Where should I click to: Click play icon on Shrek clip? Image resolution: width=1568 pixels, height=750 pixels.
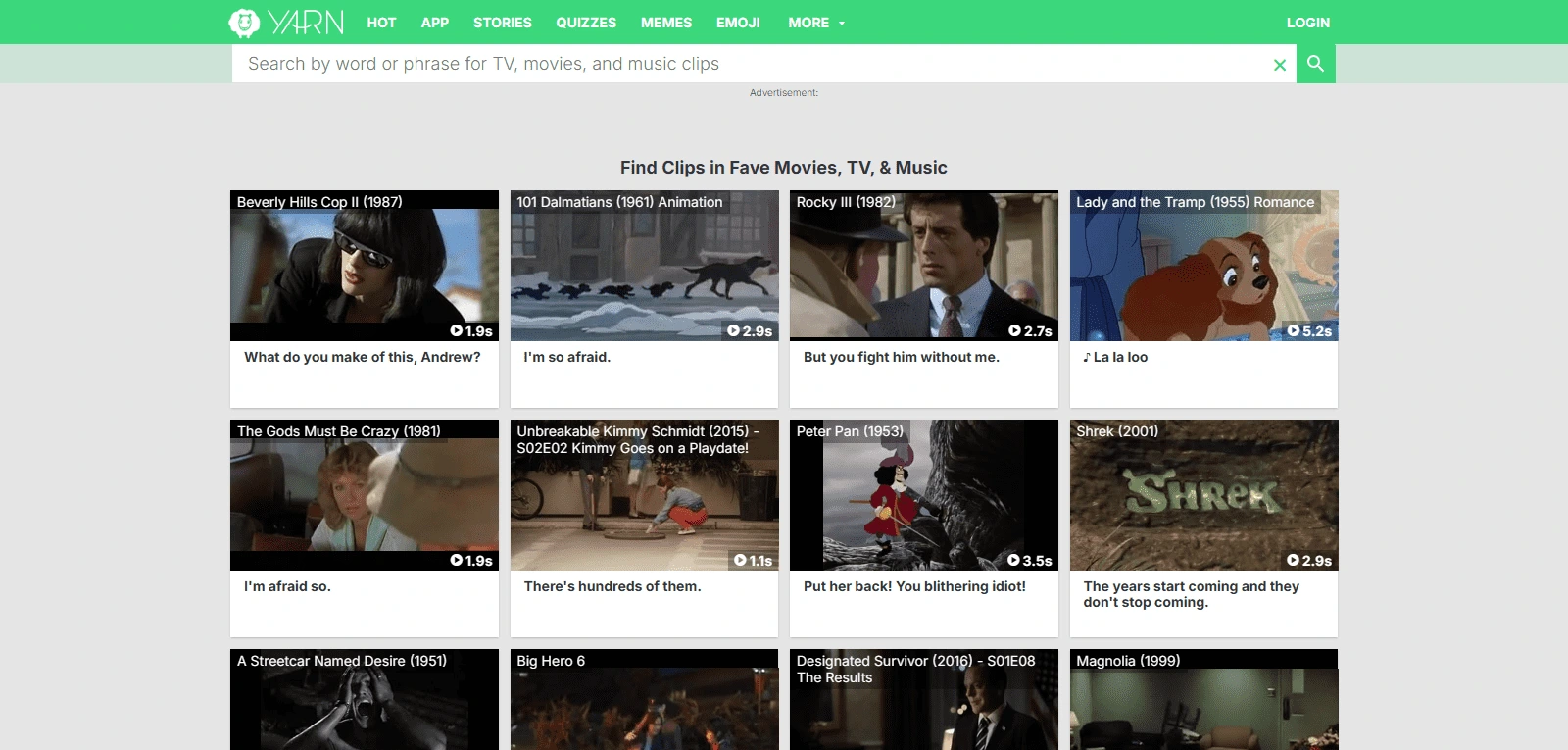tap(1294, 561)
